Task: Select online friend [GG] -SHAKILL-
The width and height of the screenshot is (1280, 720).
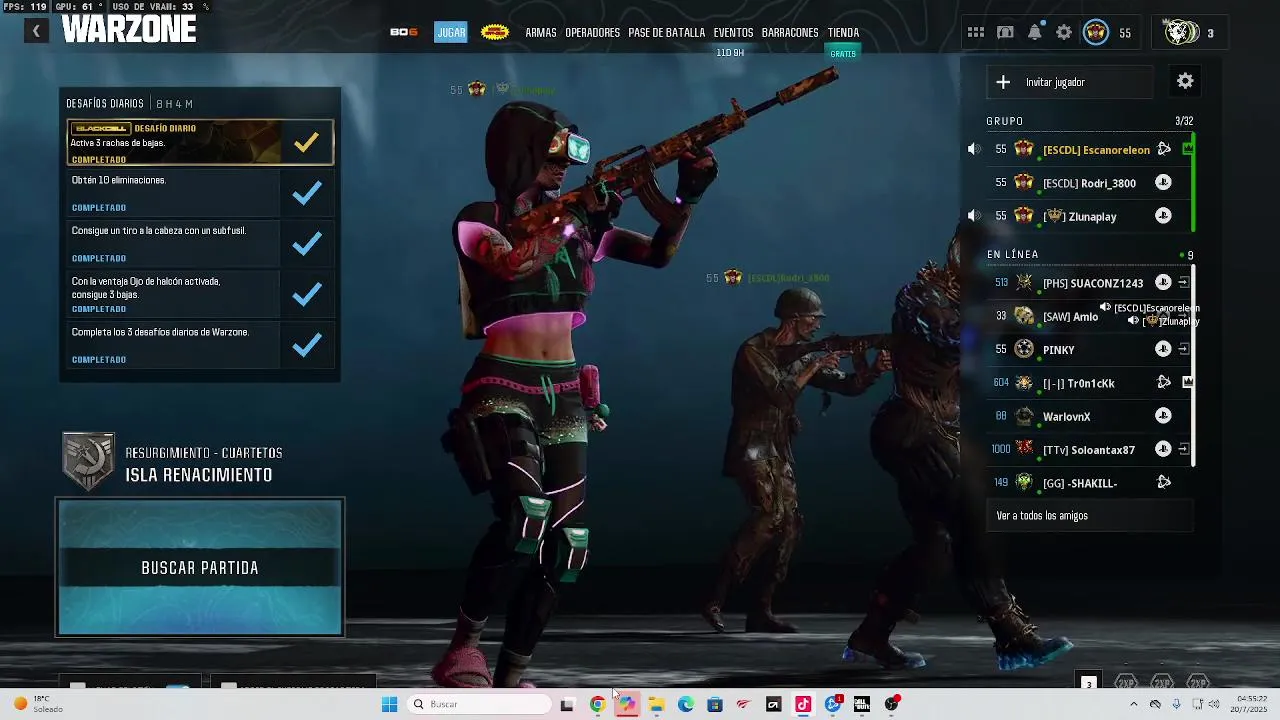Action: point(1088,483)
